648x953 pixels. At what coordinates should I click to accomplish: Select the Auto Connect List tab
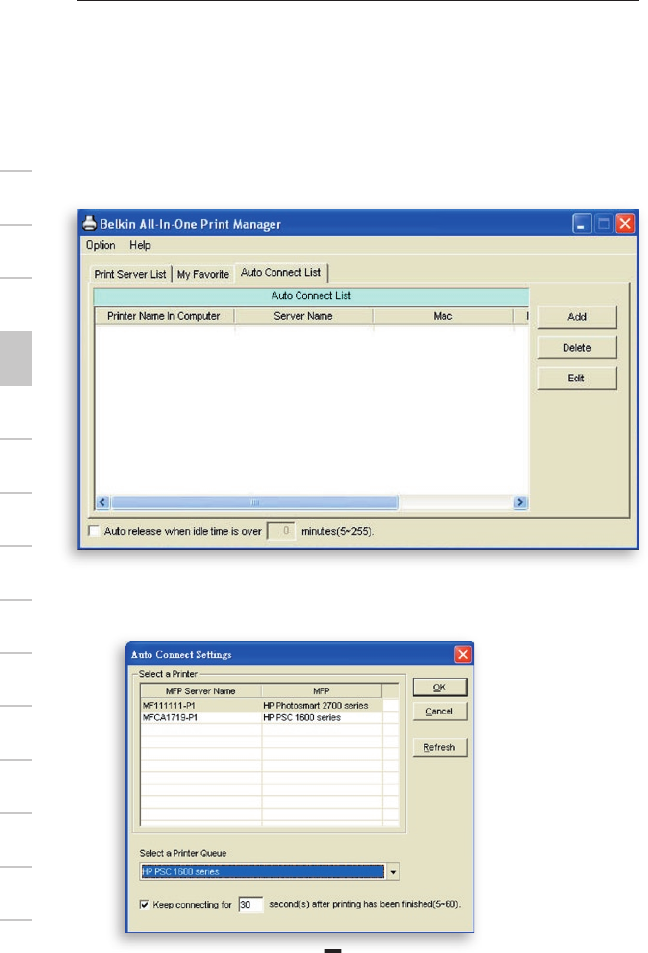coord(281,272)
